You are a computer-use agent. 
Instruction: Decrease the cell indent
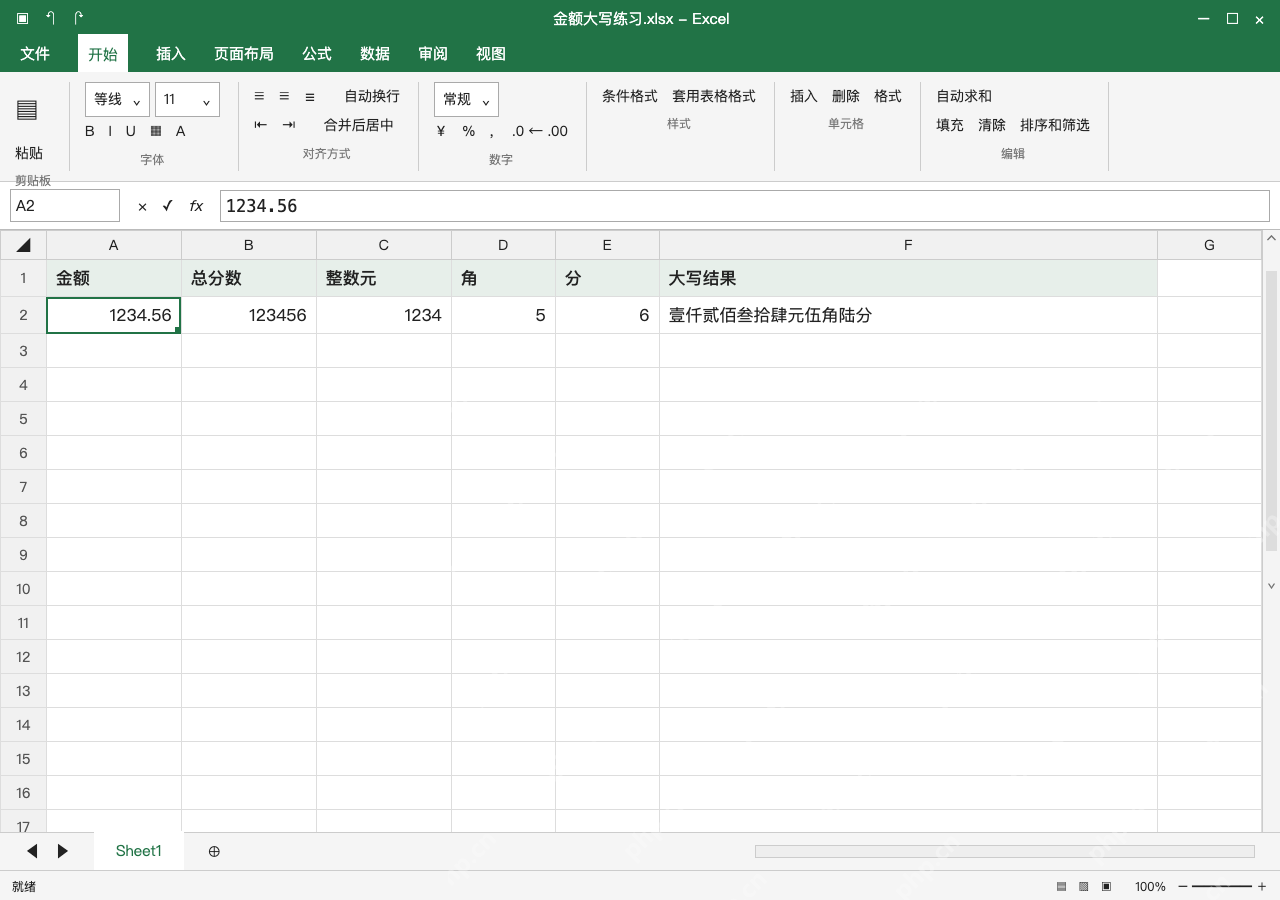[261, 125]
